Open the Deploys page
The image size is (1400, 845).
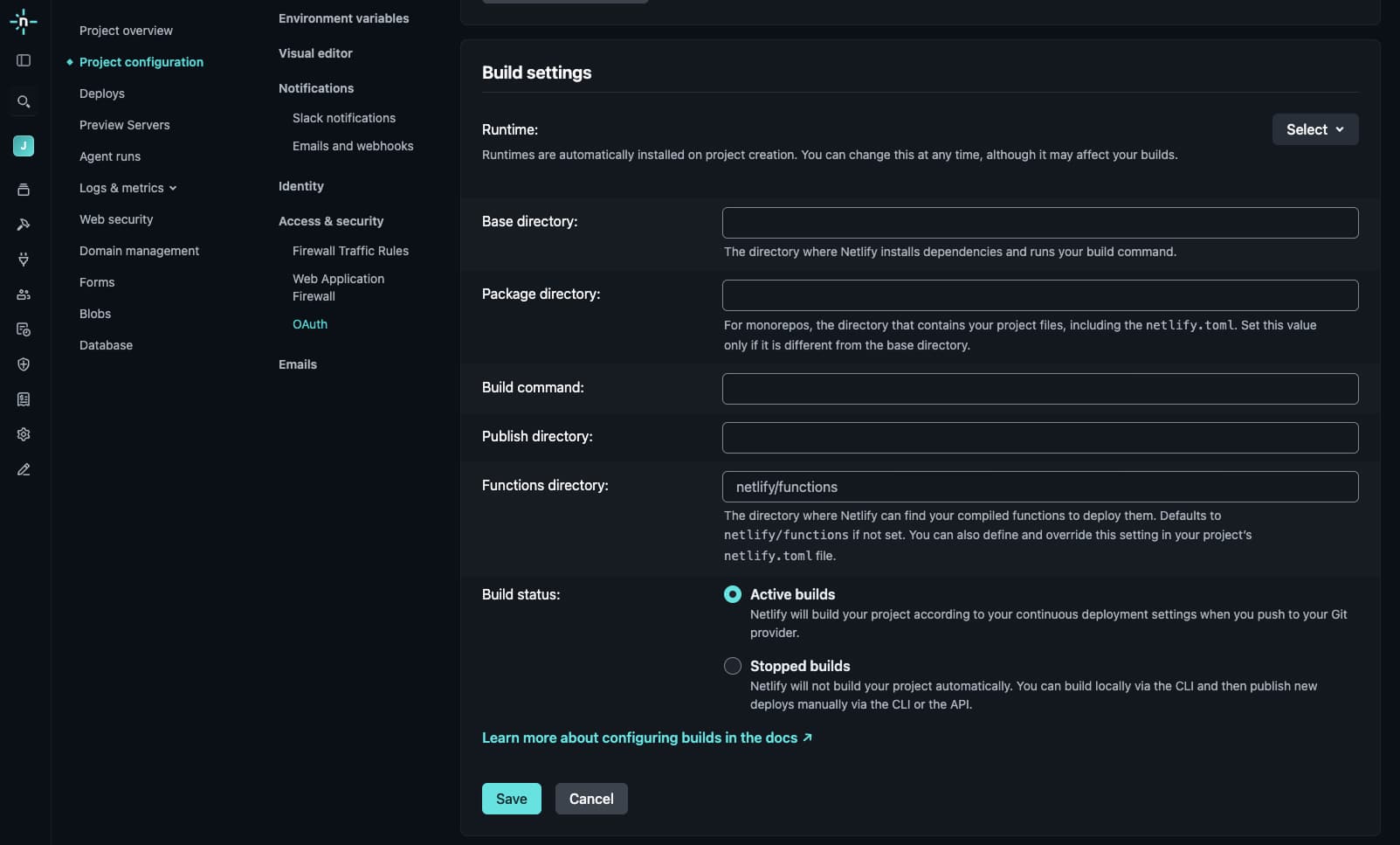[102, 94]
